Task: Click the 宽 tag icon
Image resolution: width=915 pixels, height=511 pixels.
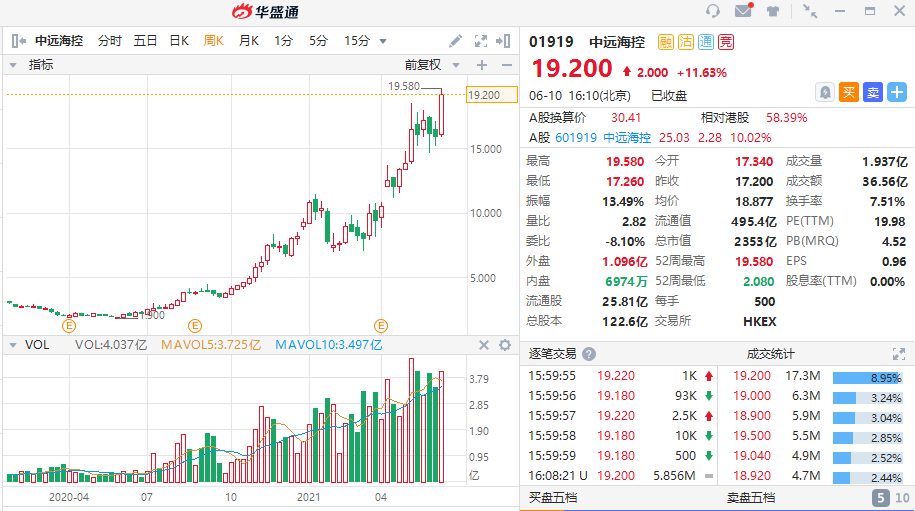Action: click(x=725, y=42)
